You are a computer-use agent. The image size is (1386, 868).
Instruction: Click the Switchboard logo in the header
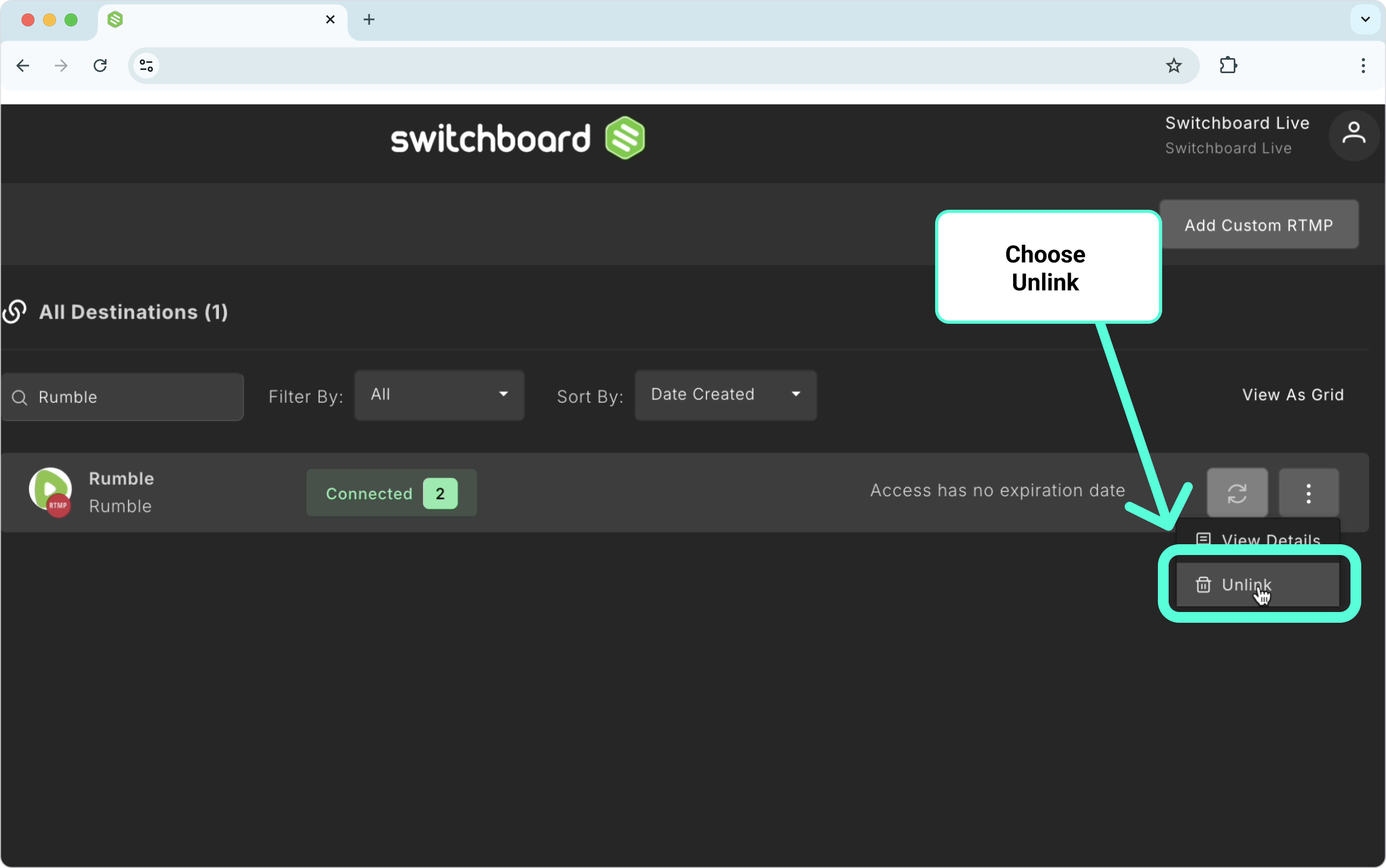517,138
